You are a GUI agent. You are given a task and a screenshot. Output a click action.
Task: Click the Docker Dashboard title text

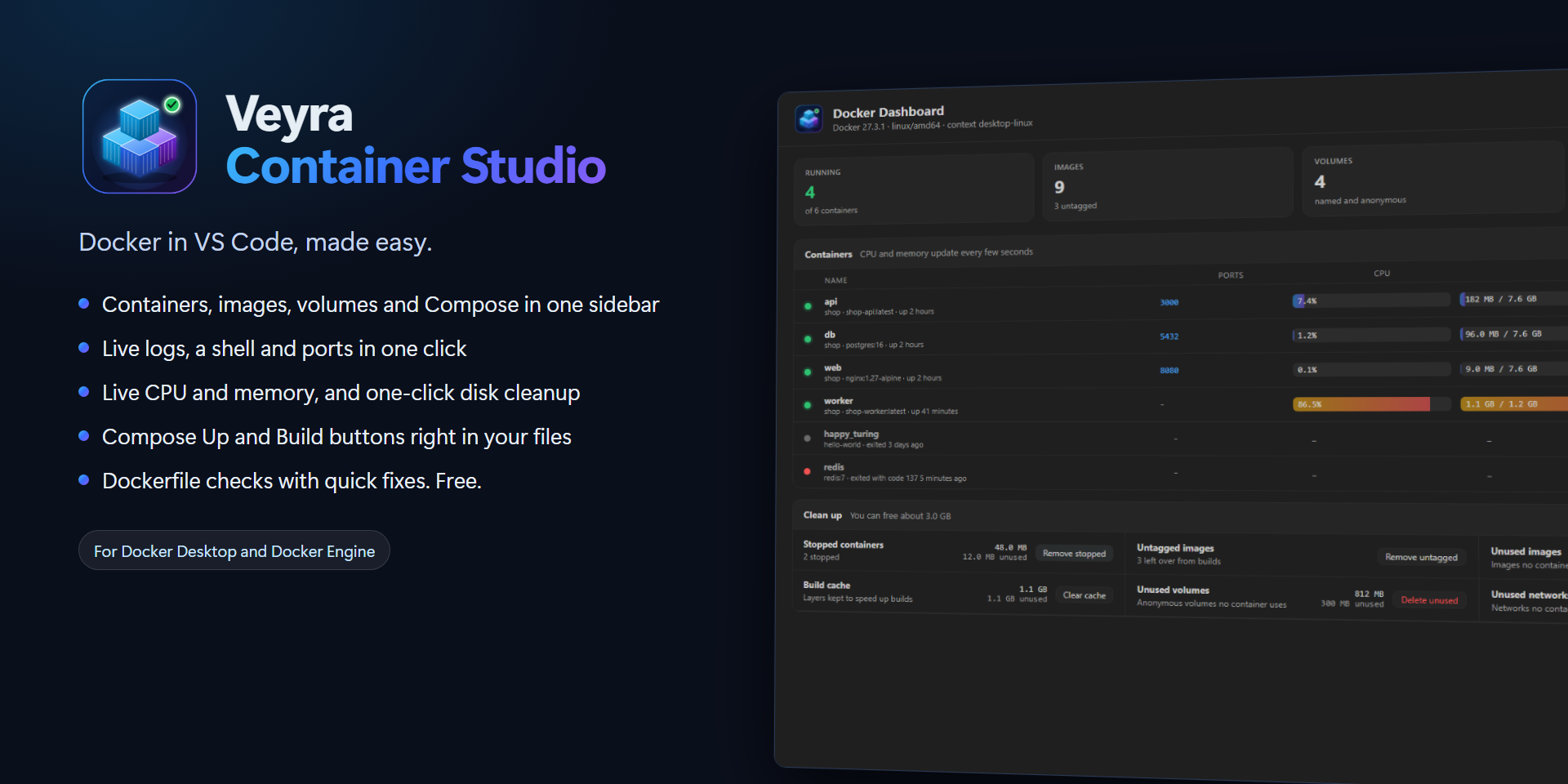[888, 112]
